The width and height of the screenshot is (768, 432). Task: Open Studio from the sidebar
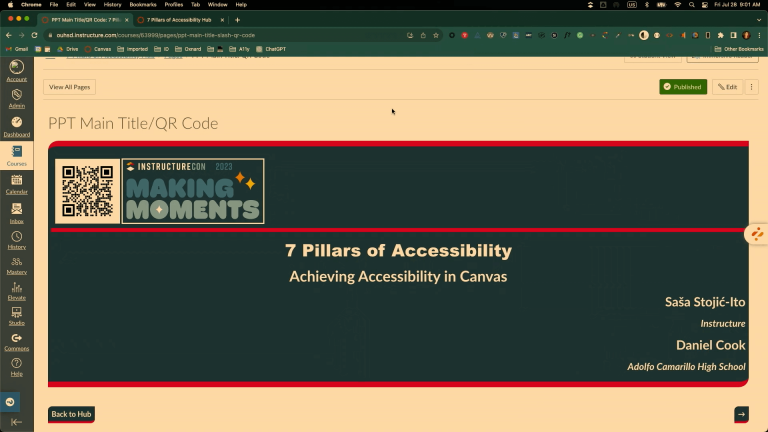pyautogui.click(x=17, y=316)
